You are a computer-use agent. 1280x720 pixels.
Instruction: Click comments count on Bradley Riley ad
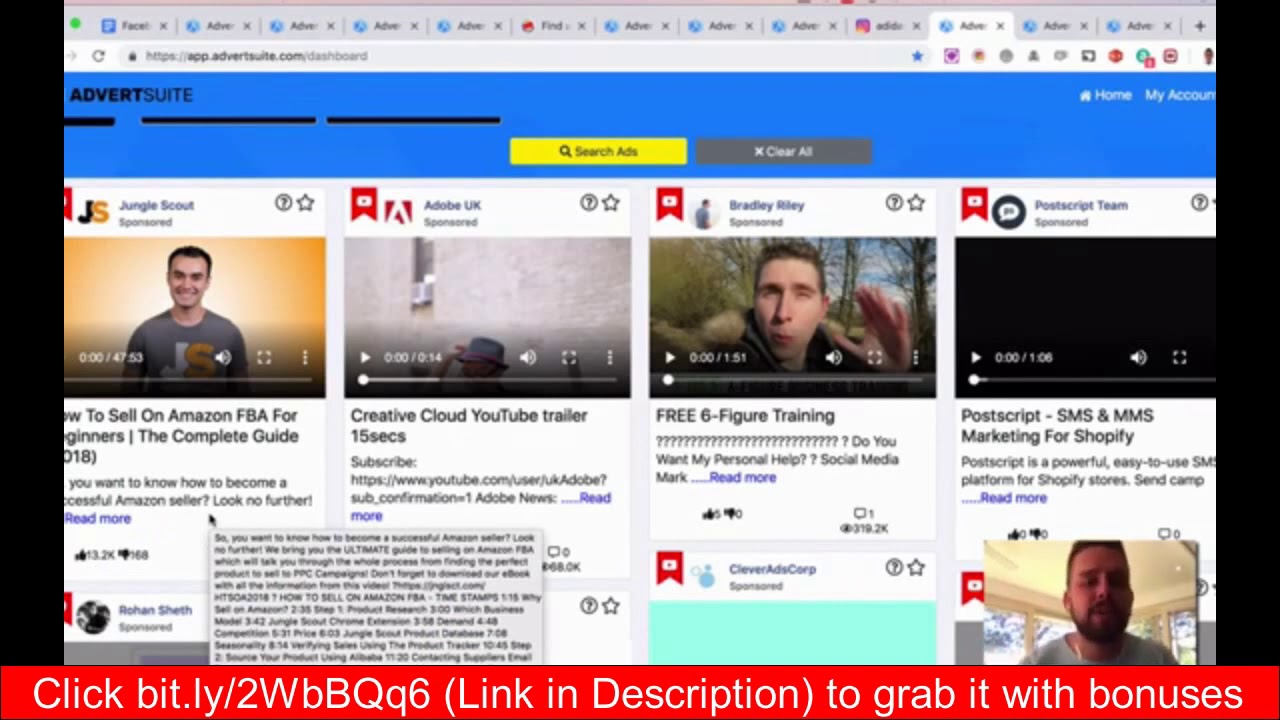pyautogui.click(x=864, y=514)
